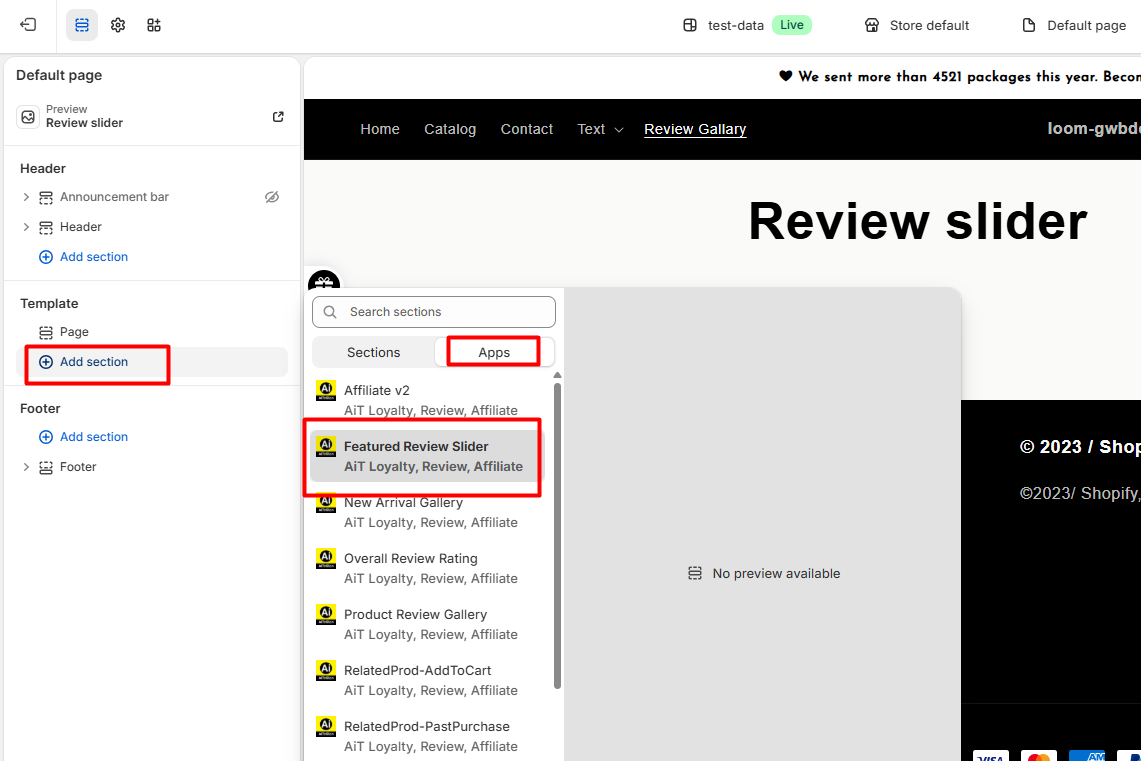Click the exit editor icon
The image size is (1141, 761).
(x=28, y=25)
